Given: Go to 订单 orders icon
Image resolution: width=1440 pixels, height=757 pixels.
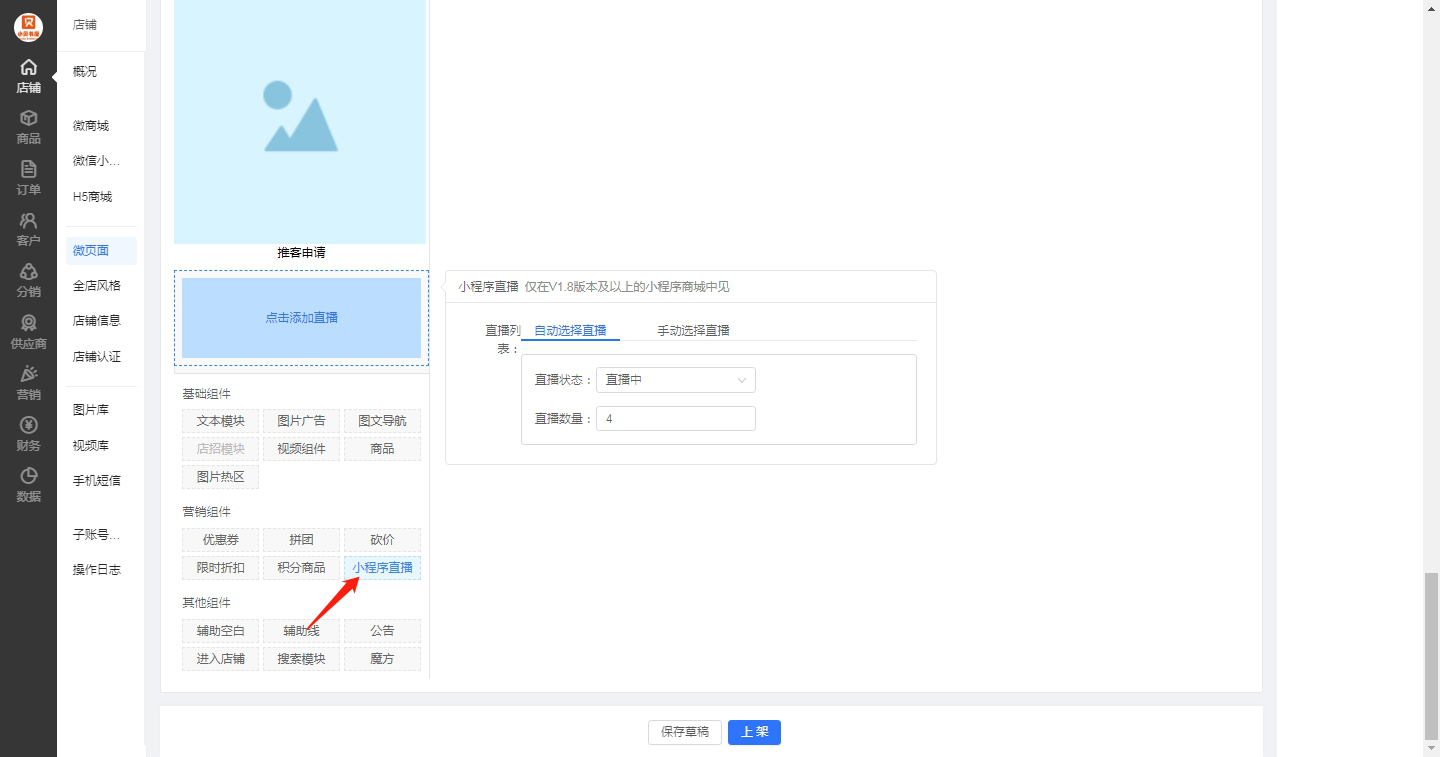Looking at the screenshot, I should coord(28,178).
